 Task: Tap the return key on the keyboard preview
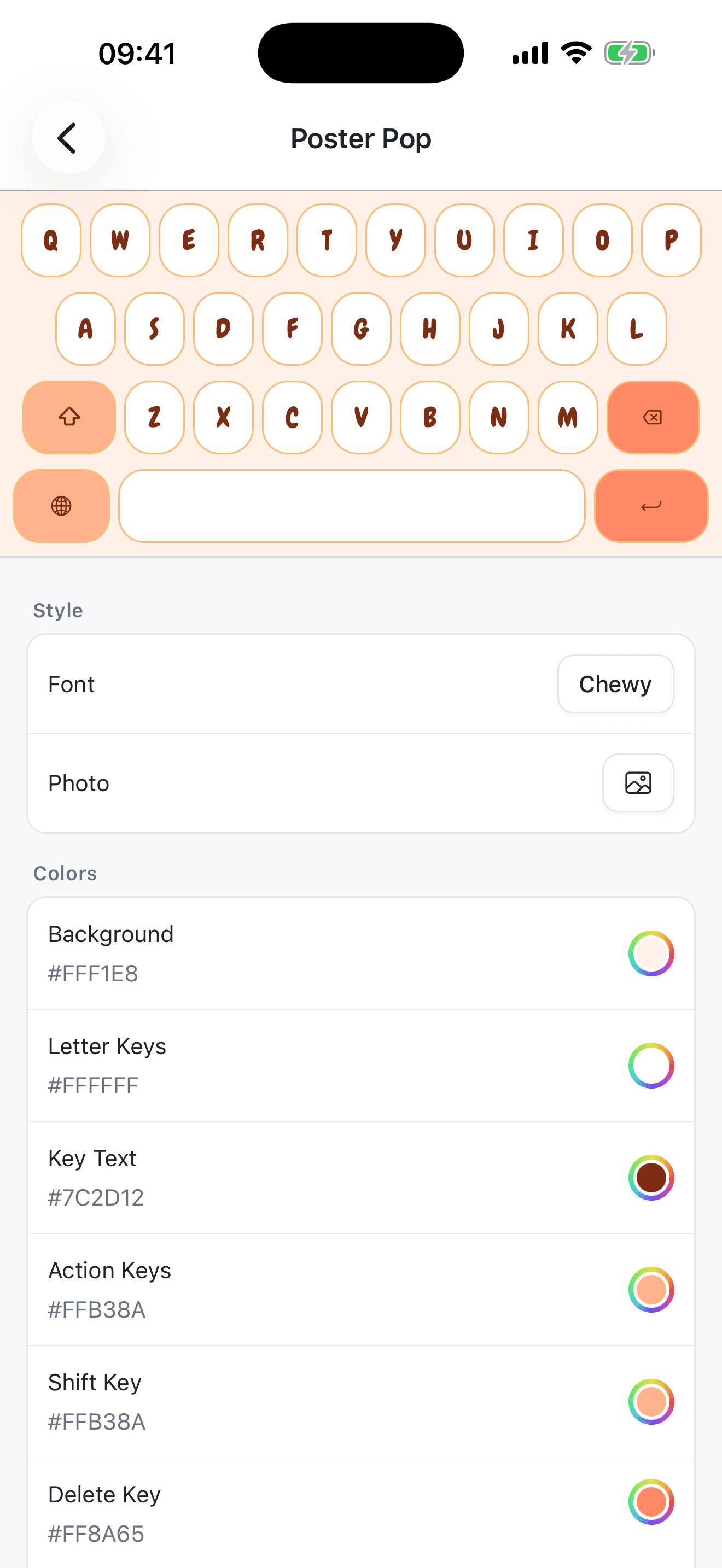coord(651,506)
